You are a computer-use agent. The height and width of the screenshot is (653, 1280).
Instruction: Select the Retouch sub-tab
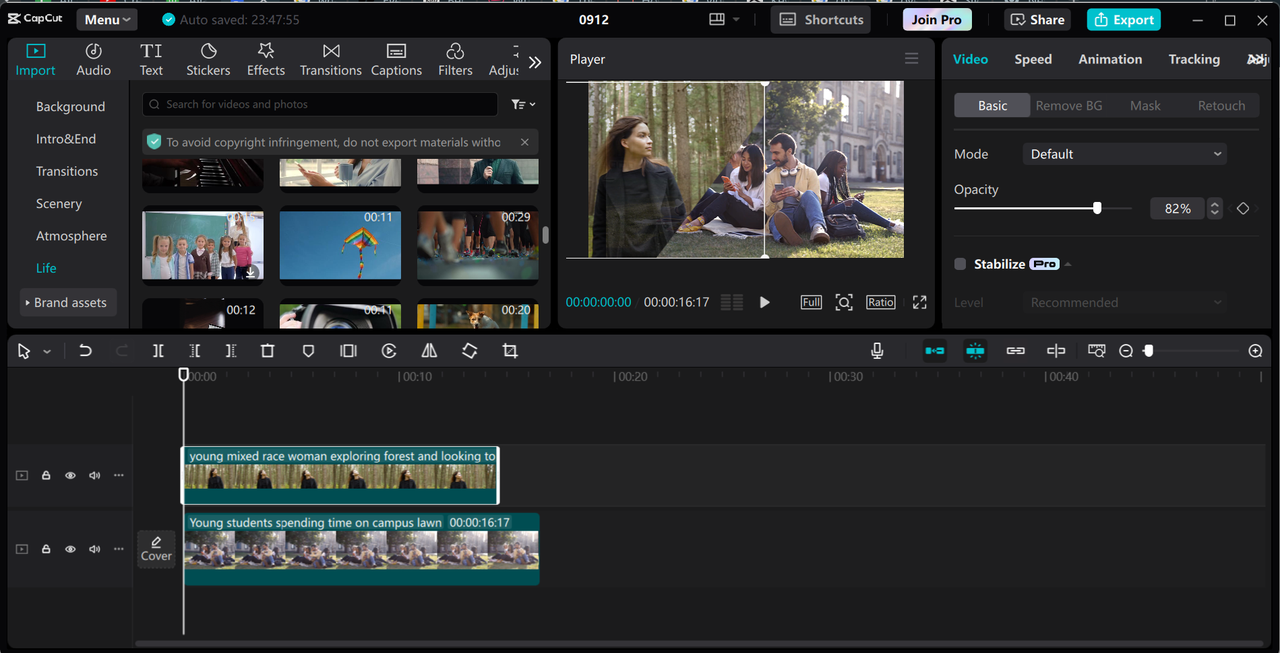(x=1221, y=105)
